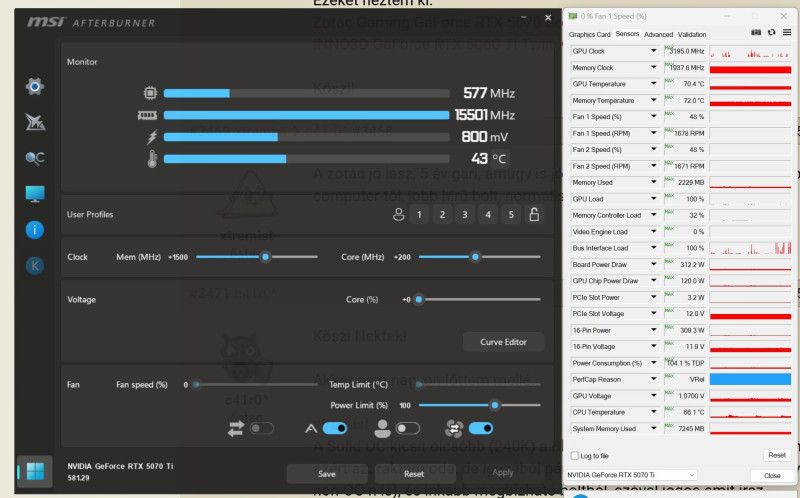Click the Core voltage slider handle

pos(419,300)
